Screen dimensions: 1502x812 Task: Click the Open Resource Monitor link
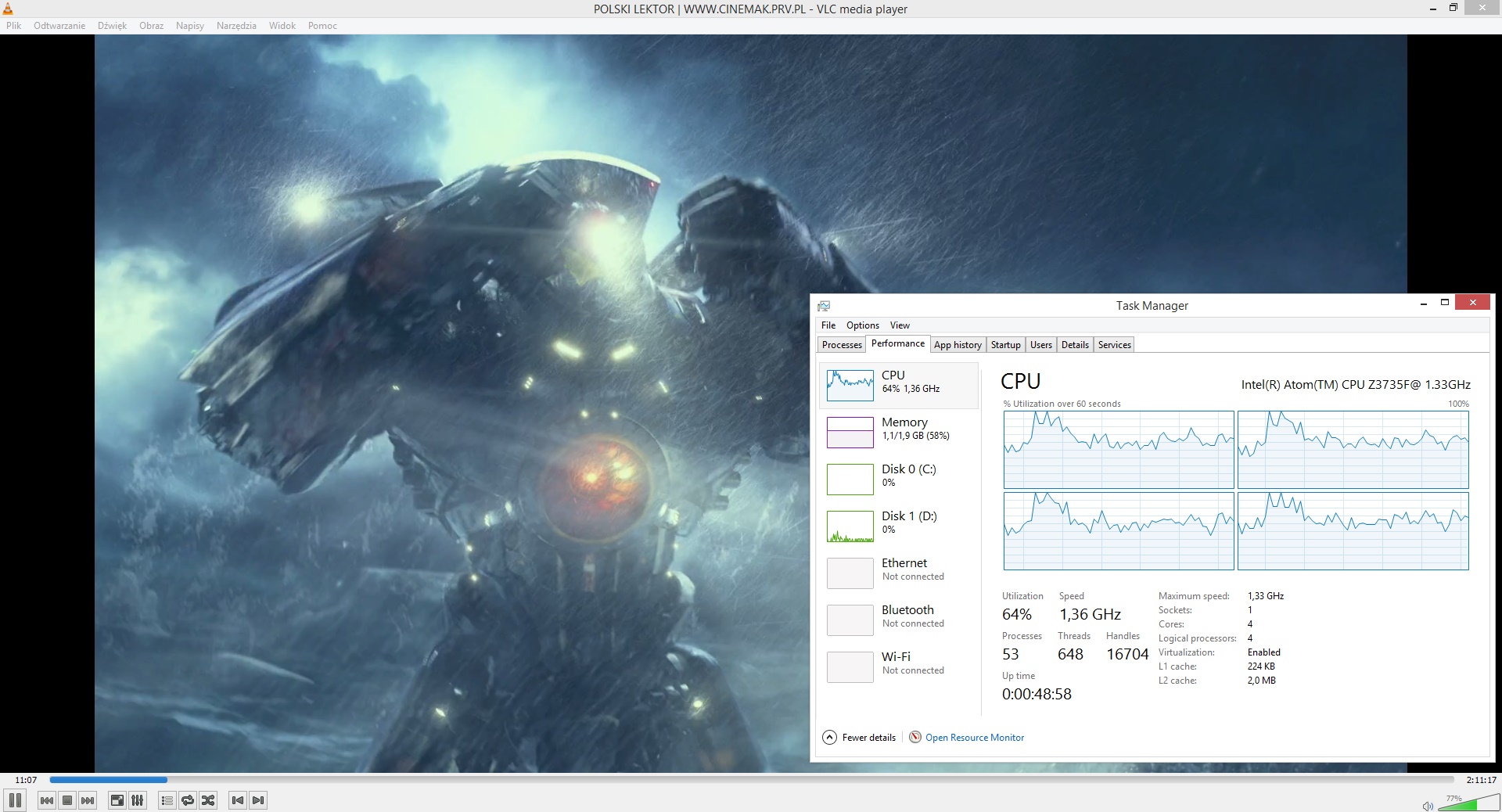click(x=974, y=738)
